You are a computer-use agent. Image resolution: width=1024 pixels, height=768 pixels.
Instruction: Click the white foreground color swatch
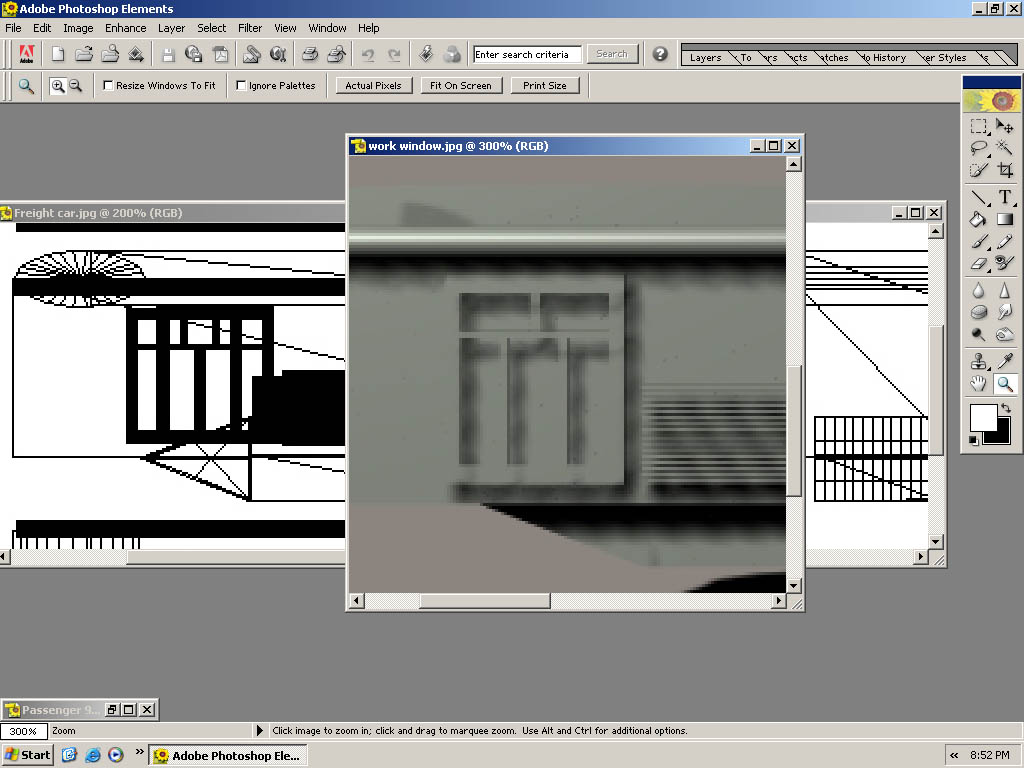[982, 416]
